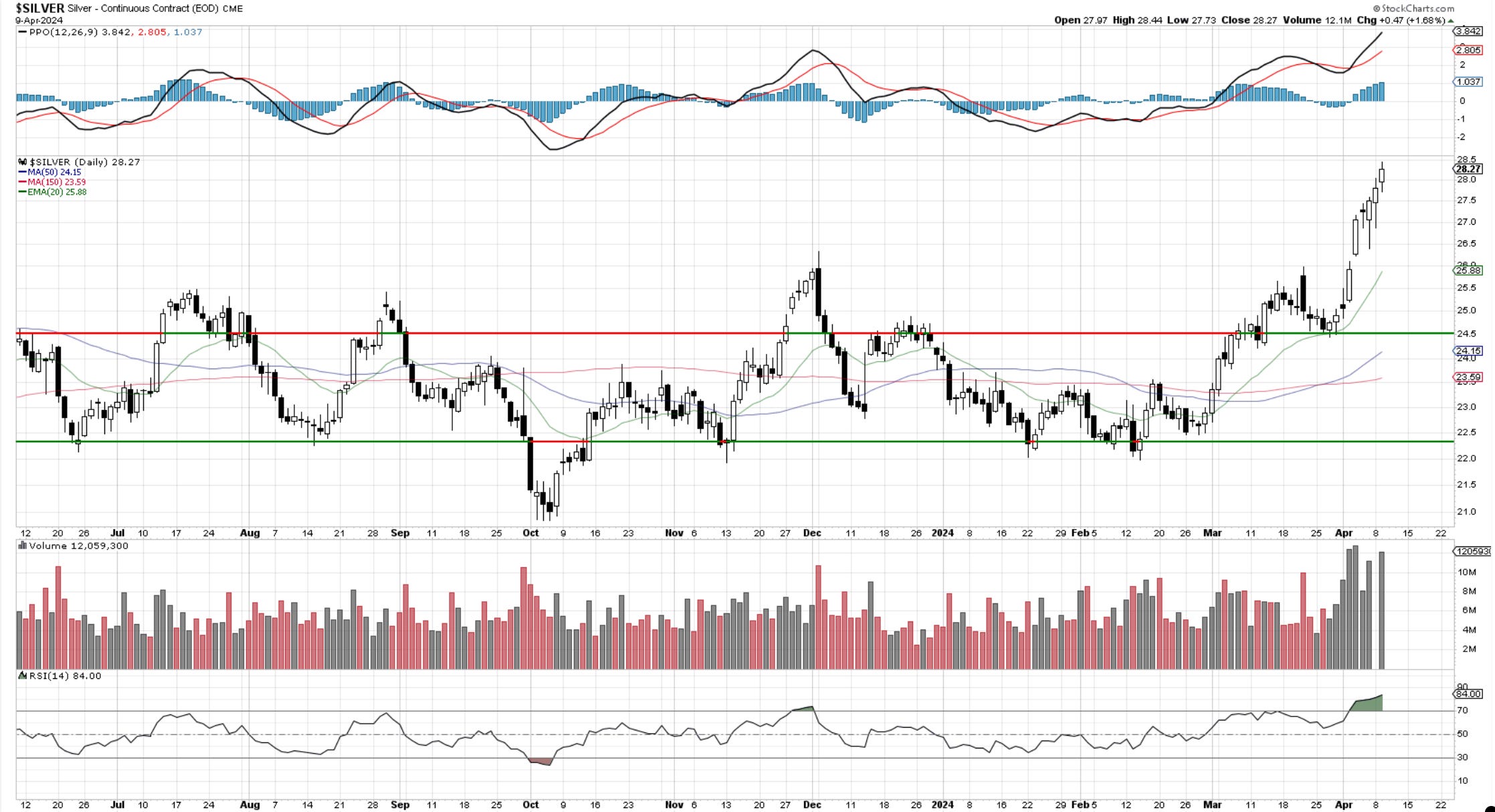Click the Dec label on the date axis
1495x812 pixels.
pyautogui.click(x=812, y=533)
